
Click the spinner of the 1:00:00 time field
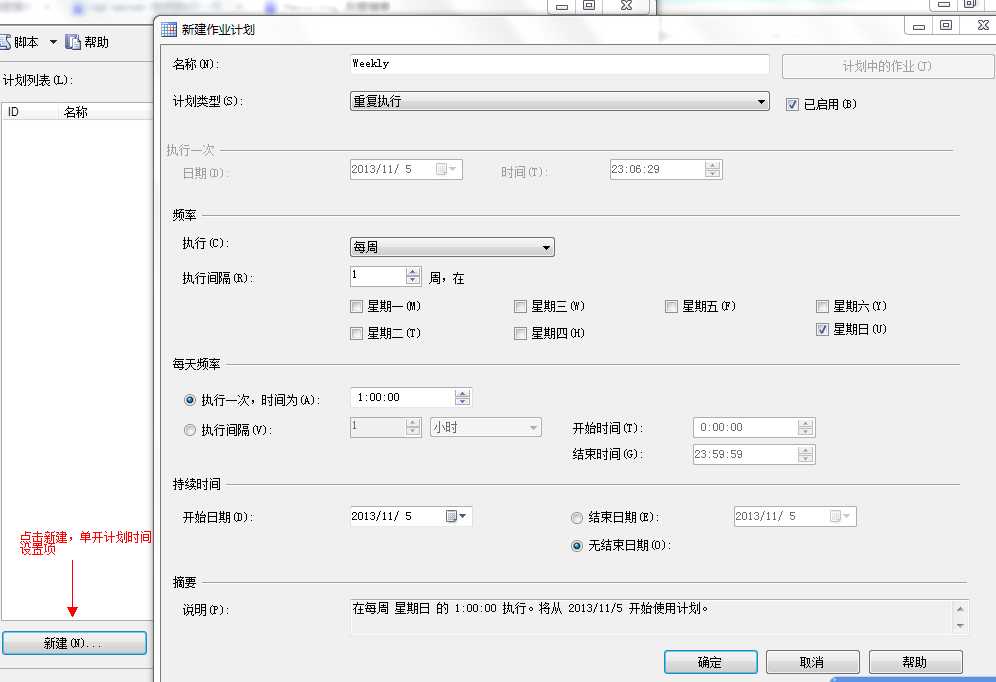tap(462, 398)
